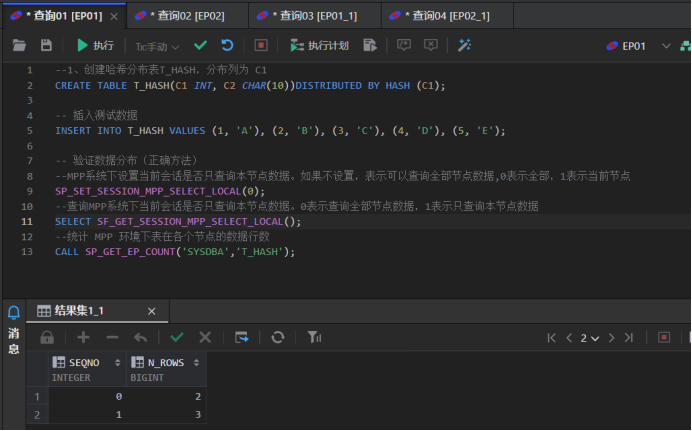The height and width of the screenshot is (431, 692).
Task: Click stop icon in result toolbar
Action: point(664,337)
